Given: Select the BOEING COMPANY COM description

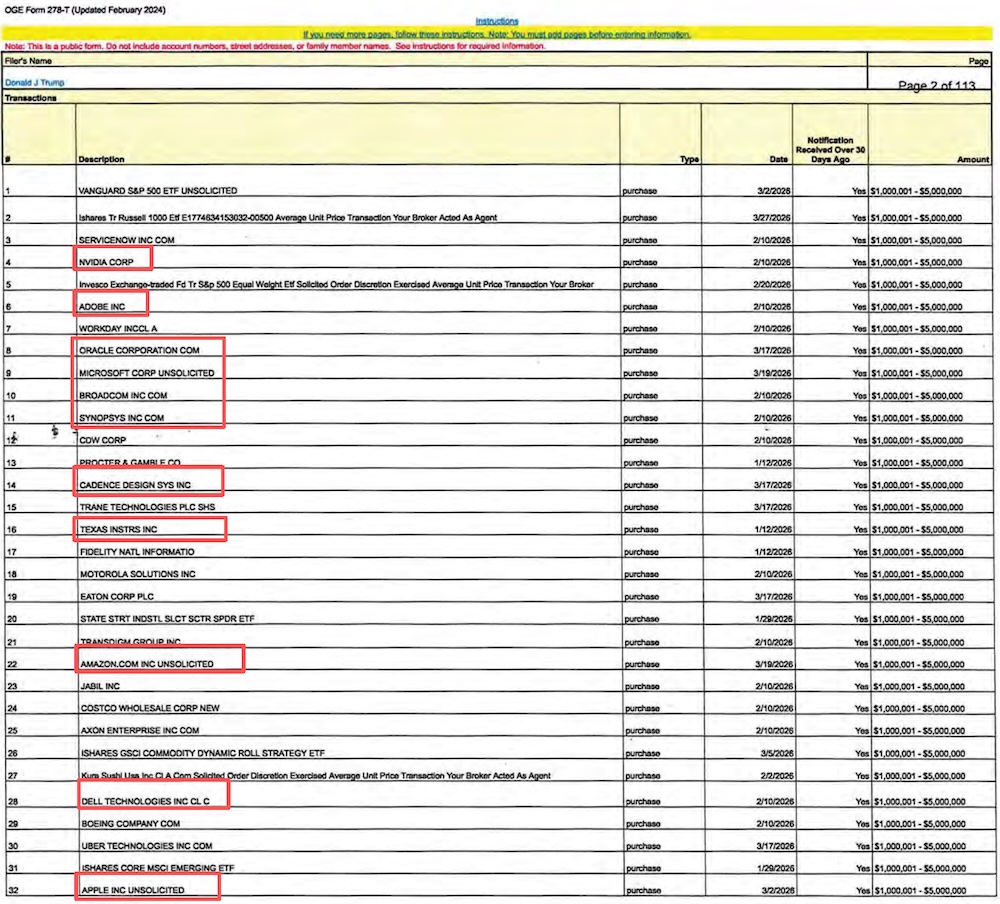Looking at the screenshot, I should (131, 824).
